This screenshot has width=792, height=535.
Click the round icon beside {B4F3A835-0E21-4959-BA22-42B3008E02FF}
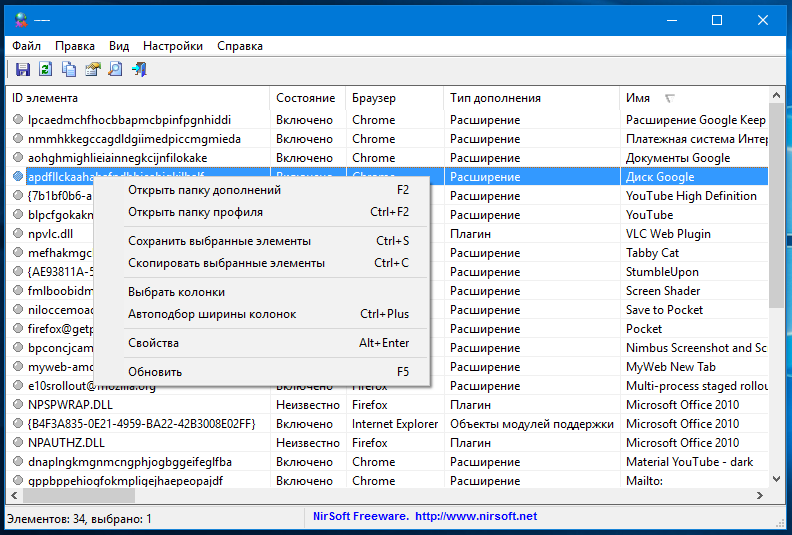18,423
